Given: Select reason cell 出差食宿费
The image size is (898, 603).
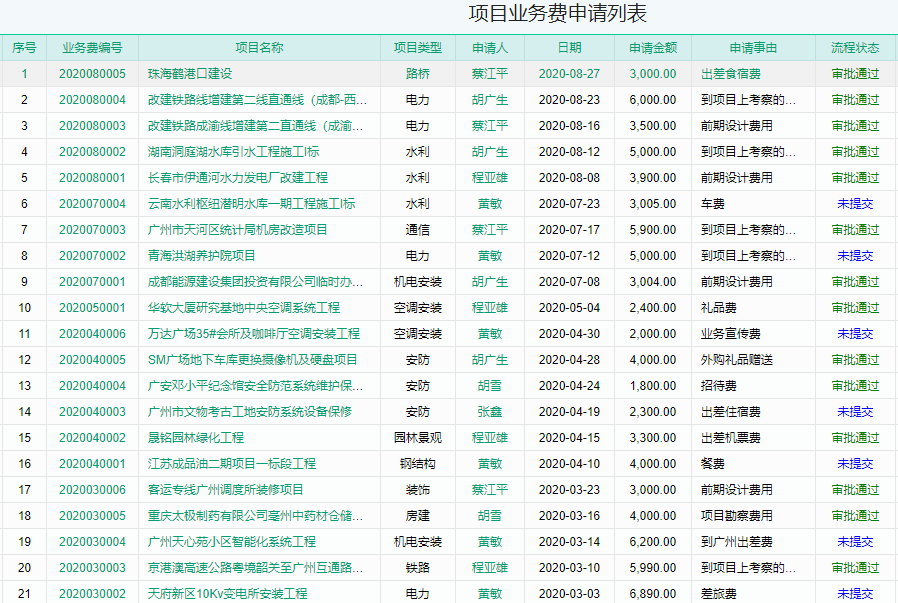Looking at the screenshot, I should [731, 74].
